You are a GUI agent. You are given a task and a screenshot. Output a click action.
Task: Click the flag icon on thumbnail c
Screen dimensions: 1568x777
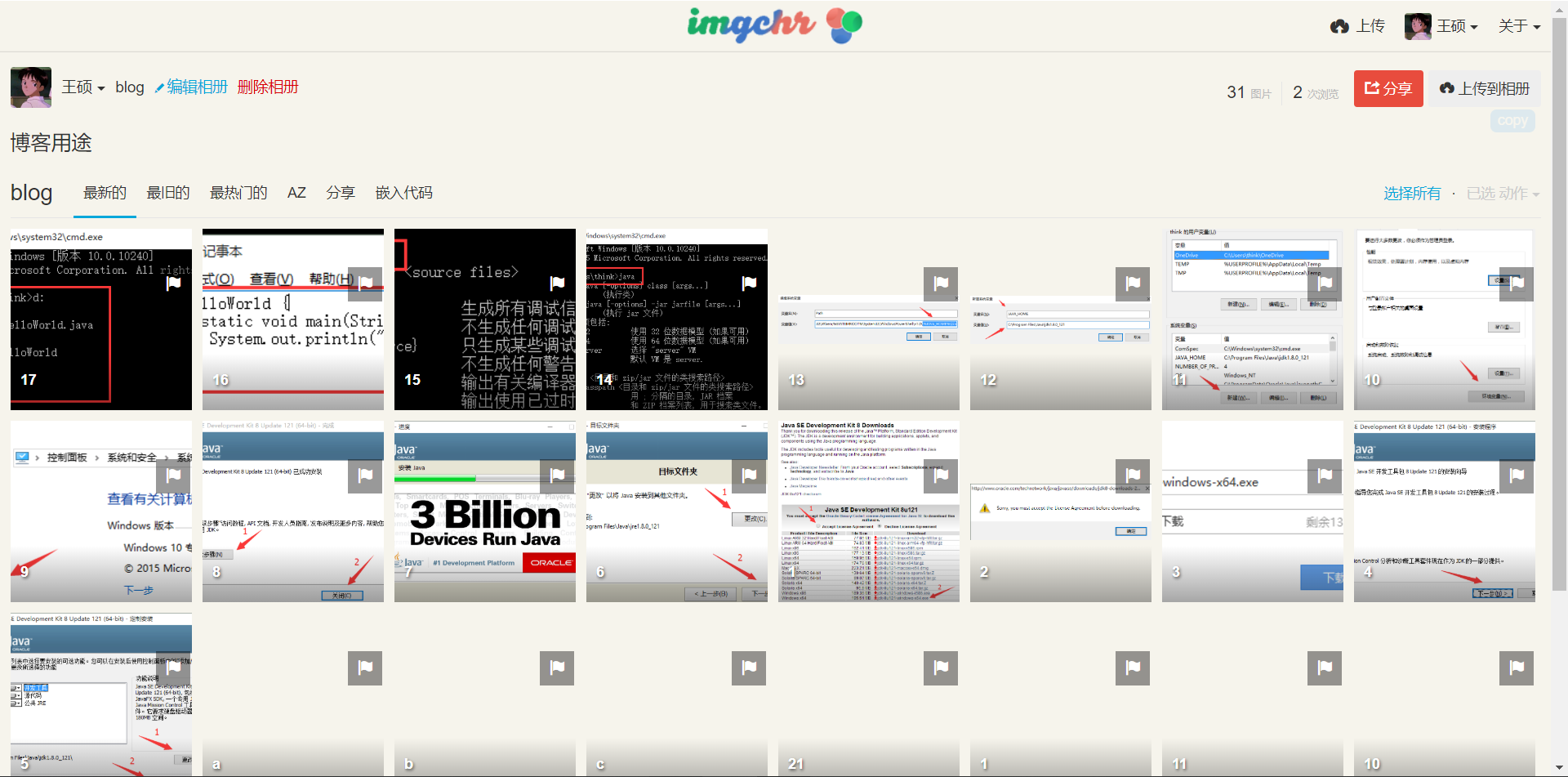(x=749, y=668)
